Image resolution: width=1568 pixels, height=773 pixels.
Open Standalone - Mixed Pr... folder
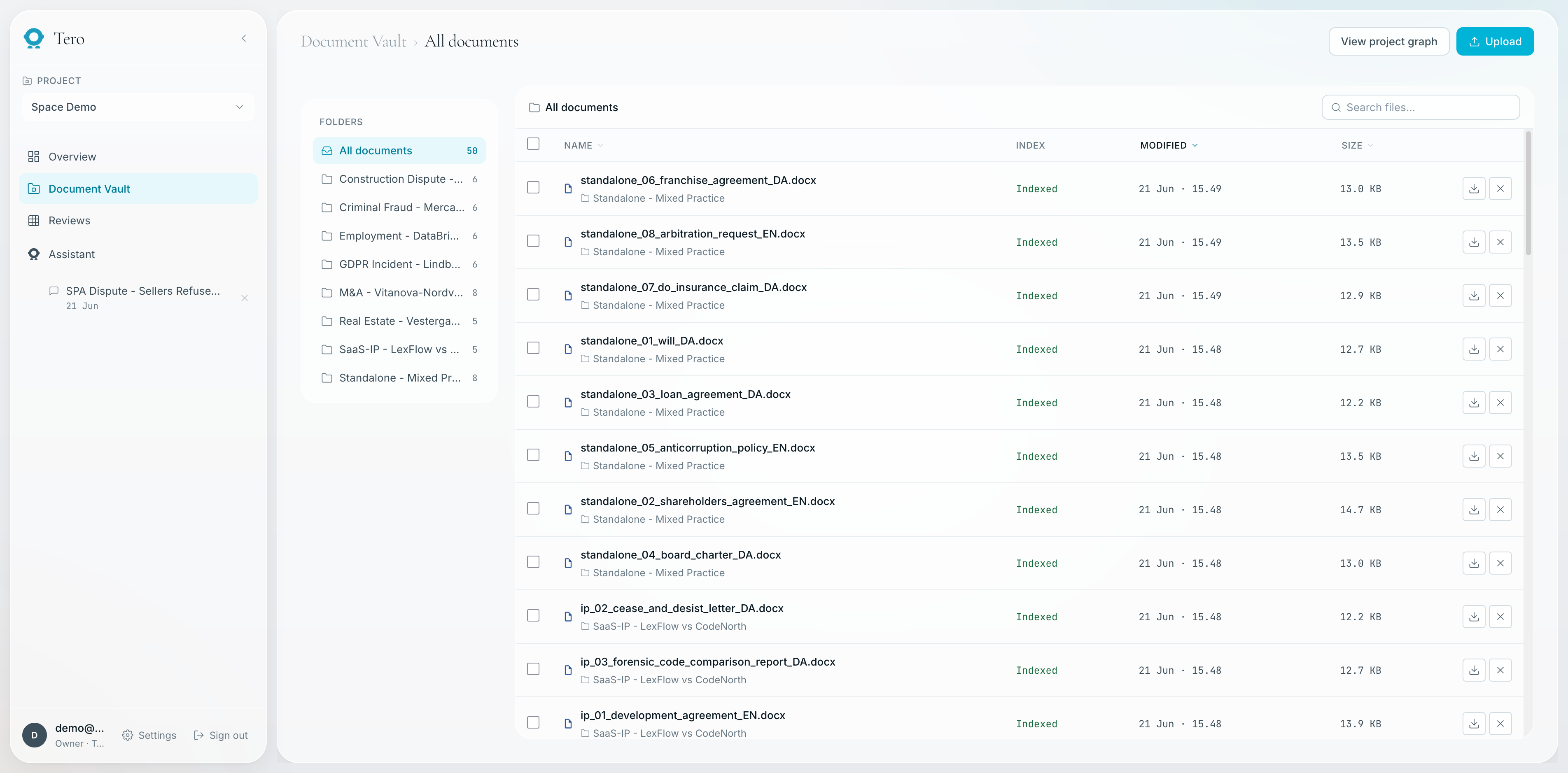click(x=399, y=378)
